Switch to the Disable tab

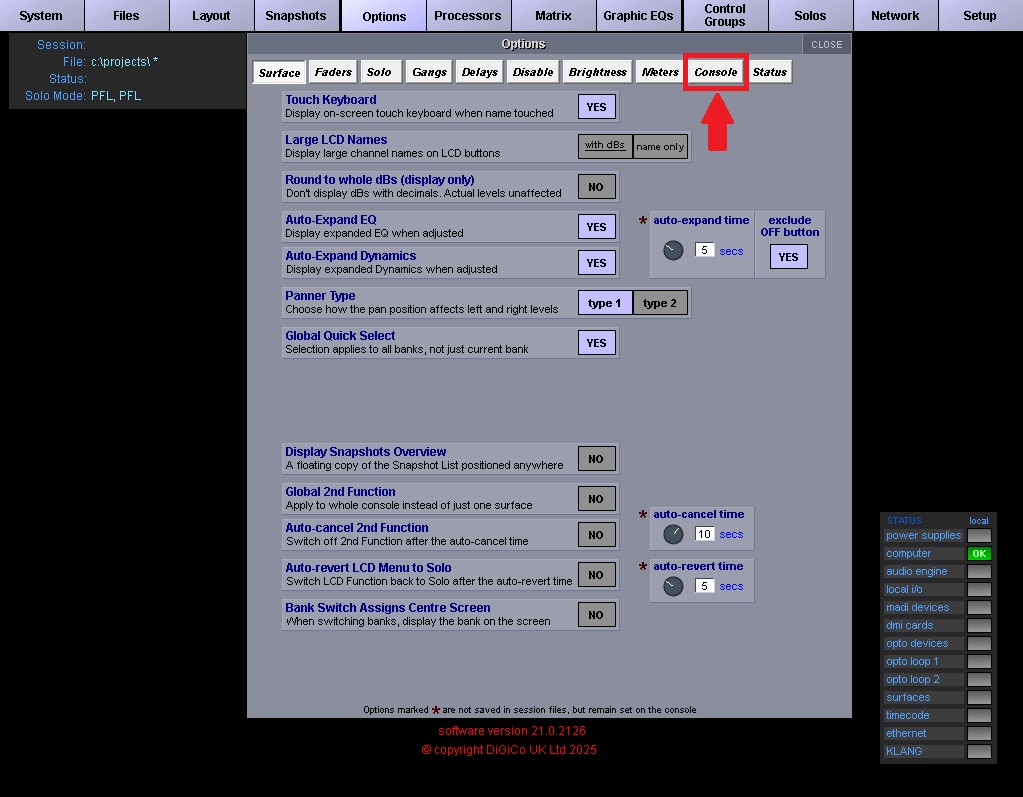(533, 72)
